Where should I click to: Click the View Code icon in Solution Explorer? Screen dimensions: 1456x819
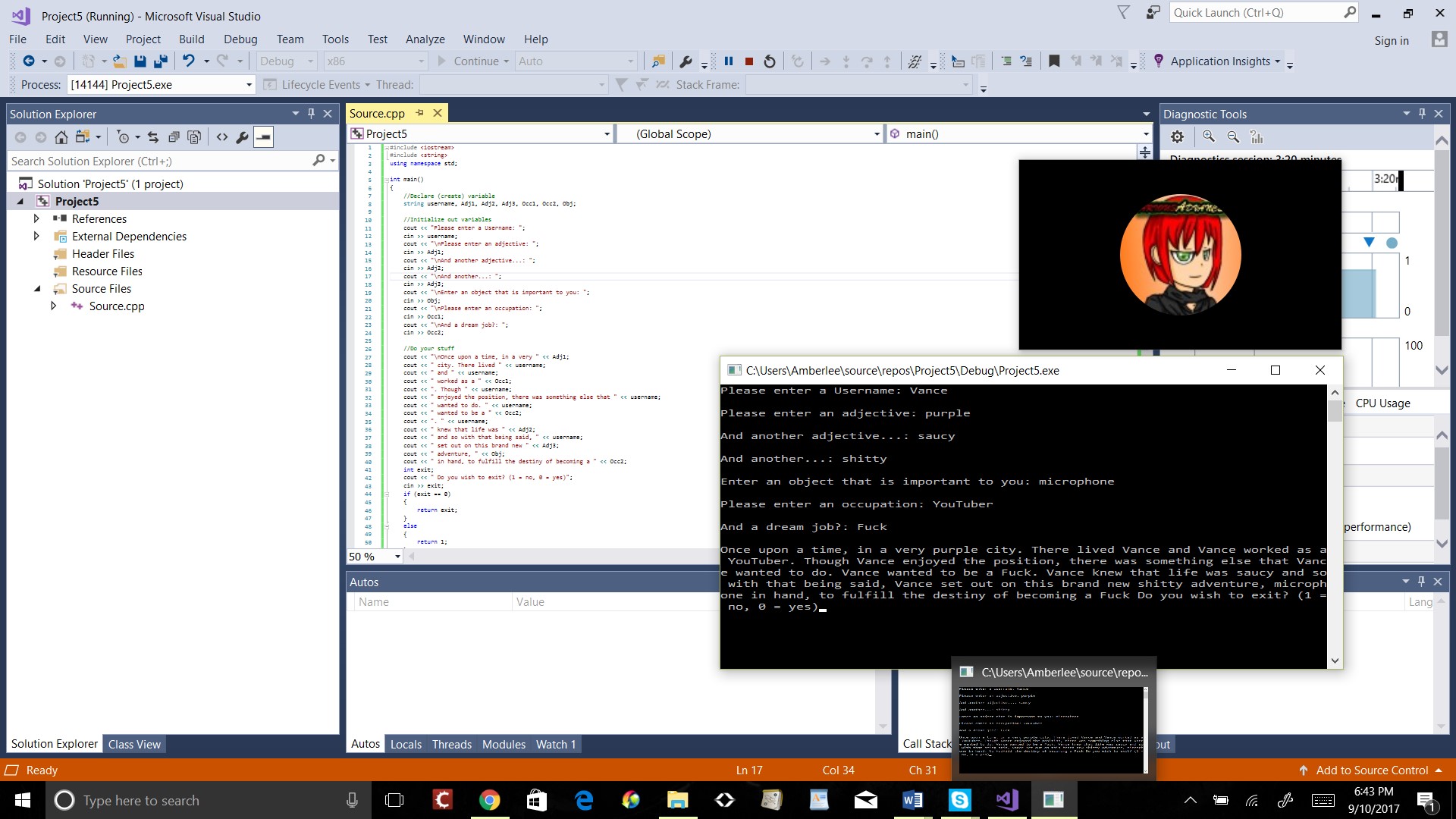(221, 137)
